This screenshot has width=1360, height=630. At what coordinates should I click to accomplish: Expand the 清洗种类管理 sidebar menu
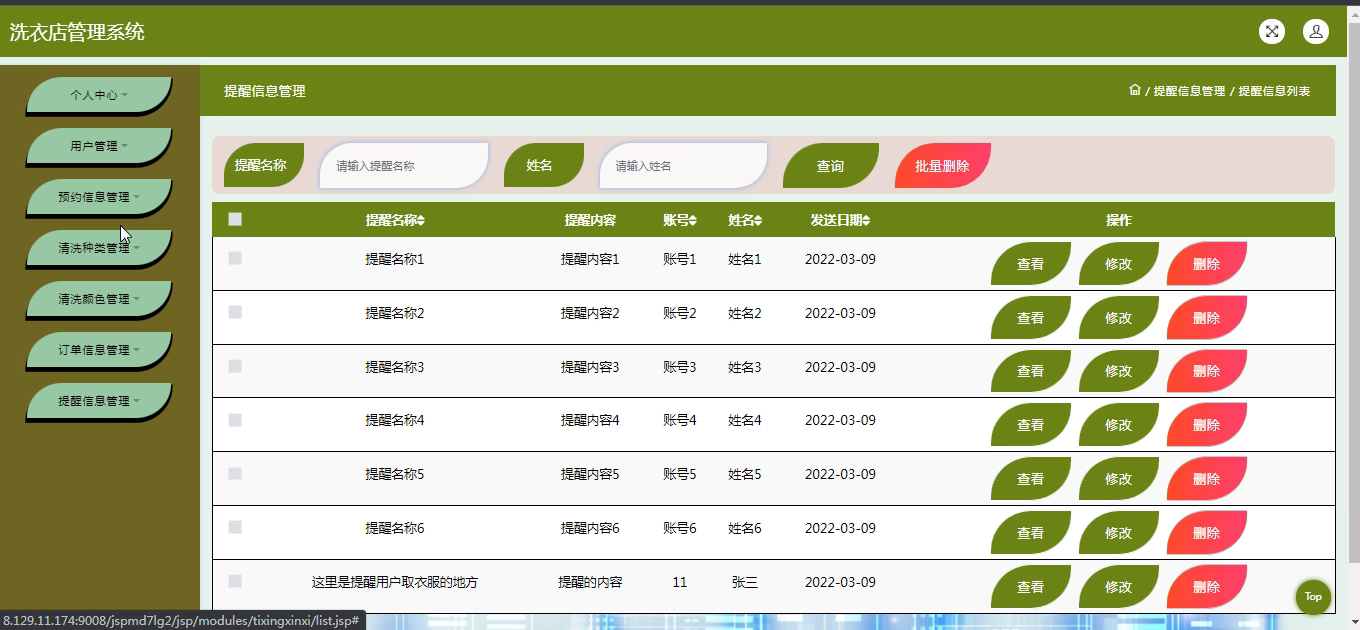99,248
